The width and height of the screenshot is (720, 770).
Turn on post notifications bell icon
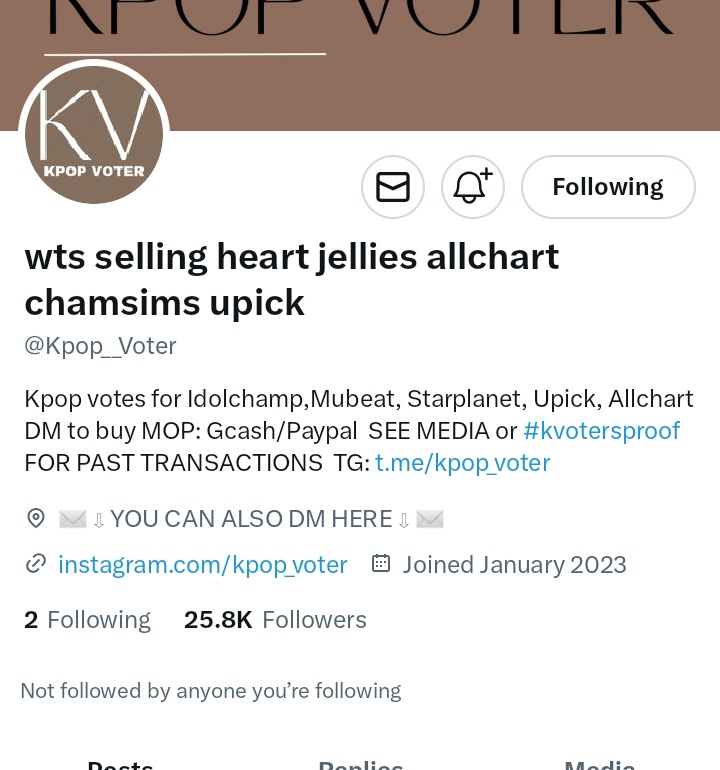[x=472, y=187]
